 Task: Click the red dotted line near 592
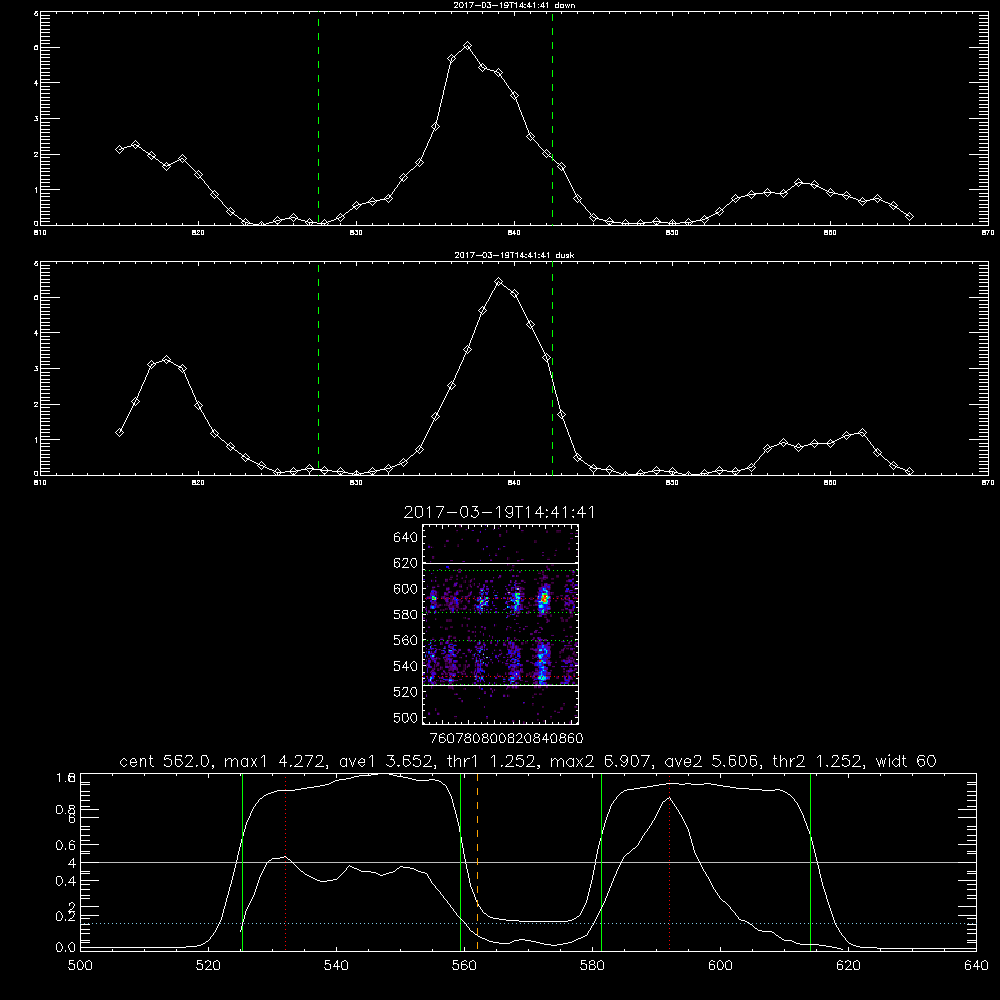670,862
